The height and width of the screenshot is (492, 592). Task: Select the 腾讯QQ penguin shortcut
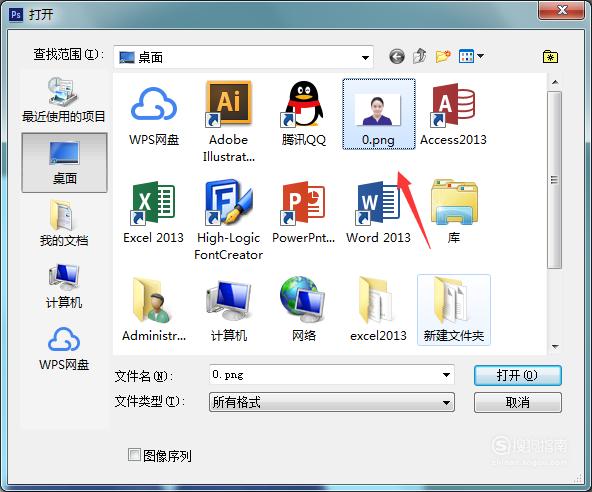pos(302,103)
